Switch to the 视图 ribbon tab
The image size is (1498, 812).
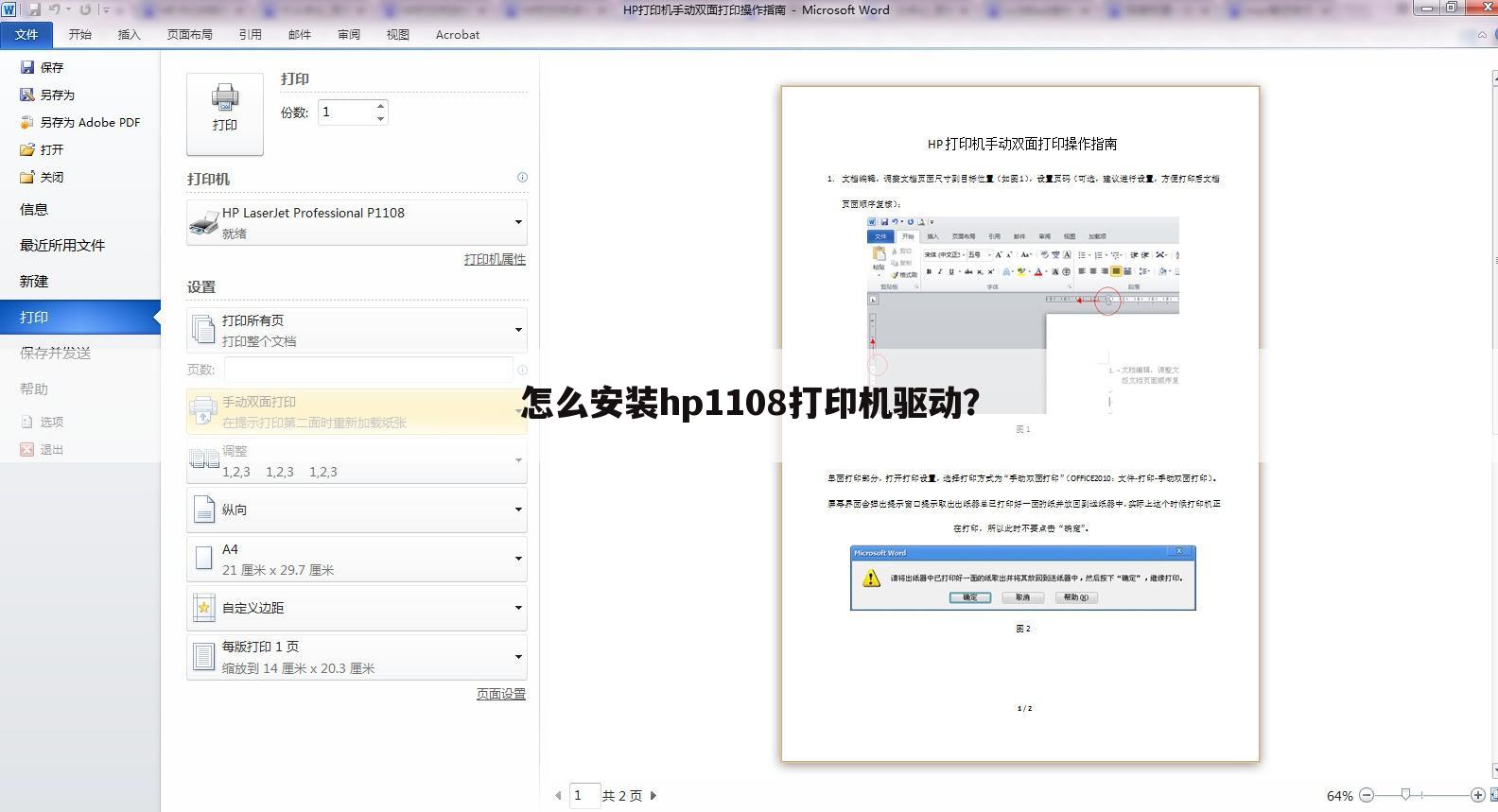pyautogui.click(x=397, y=35)
